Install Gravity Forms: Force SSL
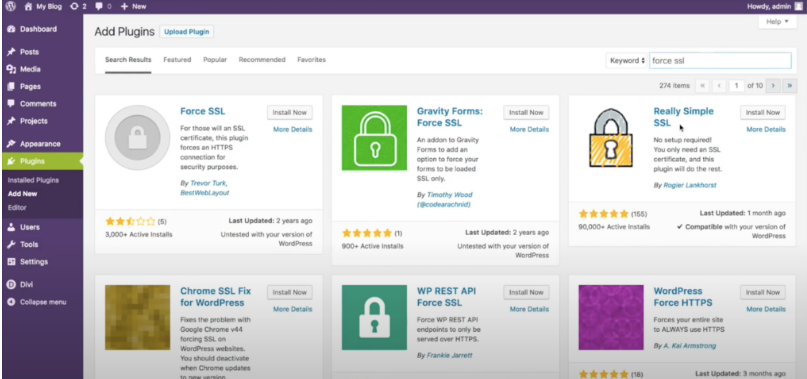807x379 pixels. point(527,112)
